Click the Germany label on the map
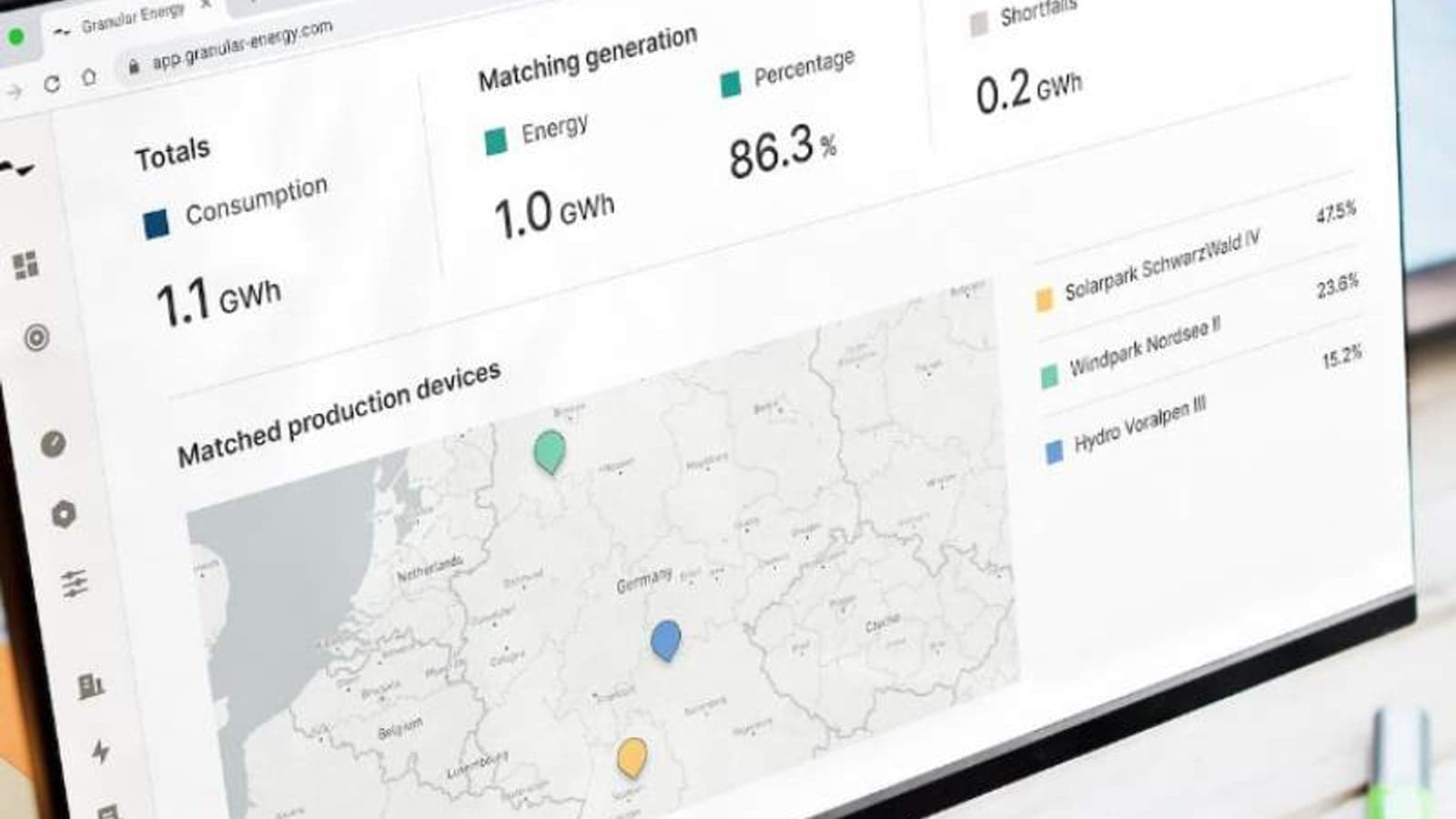 point(644,579)
